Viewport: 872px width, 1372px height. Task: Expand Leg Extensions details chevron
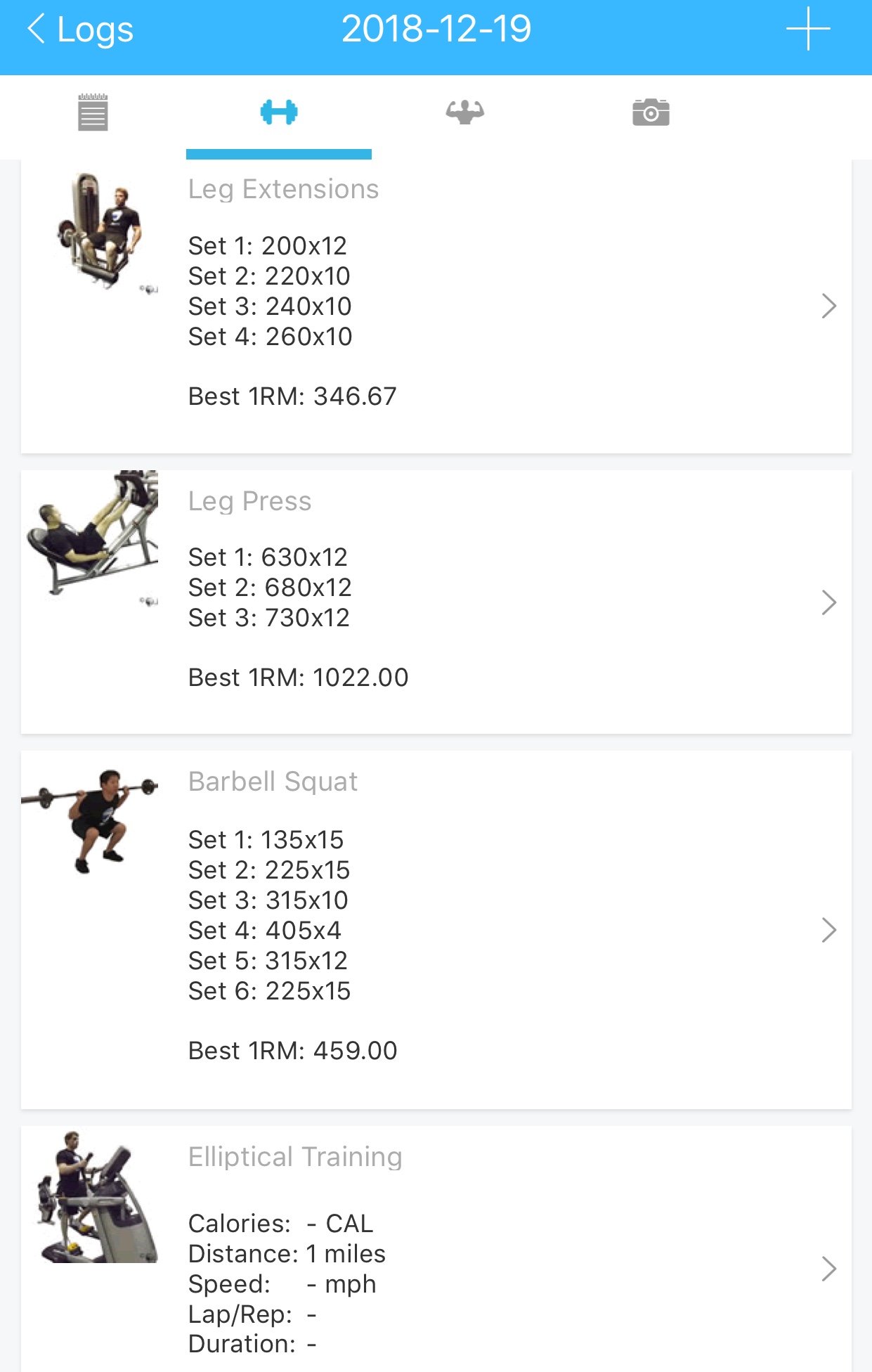(828, 306)
